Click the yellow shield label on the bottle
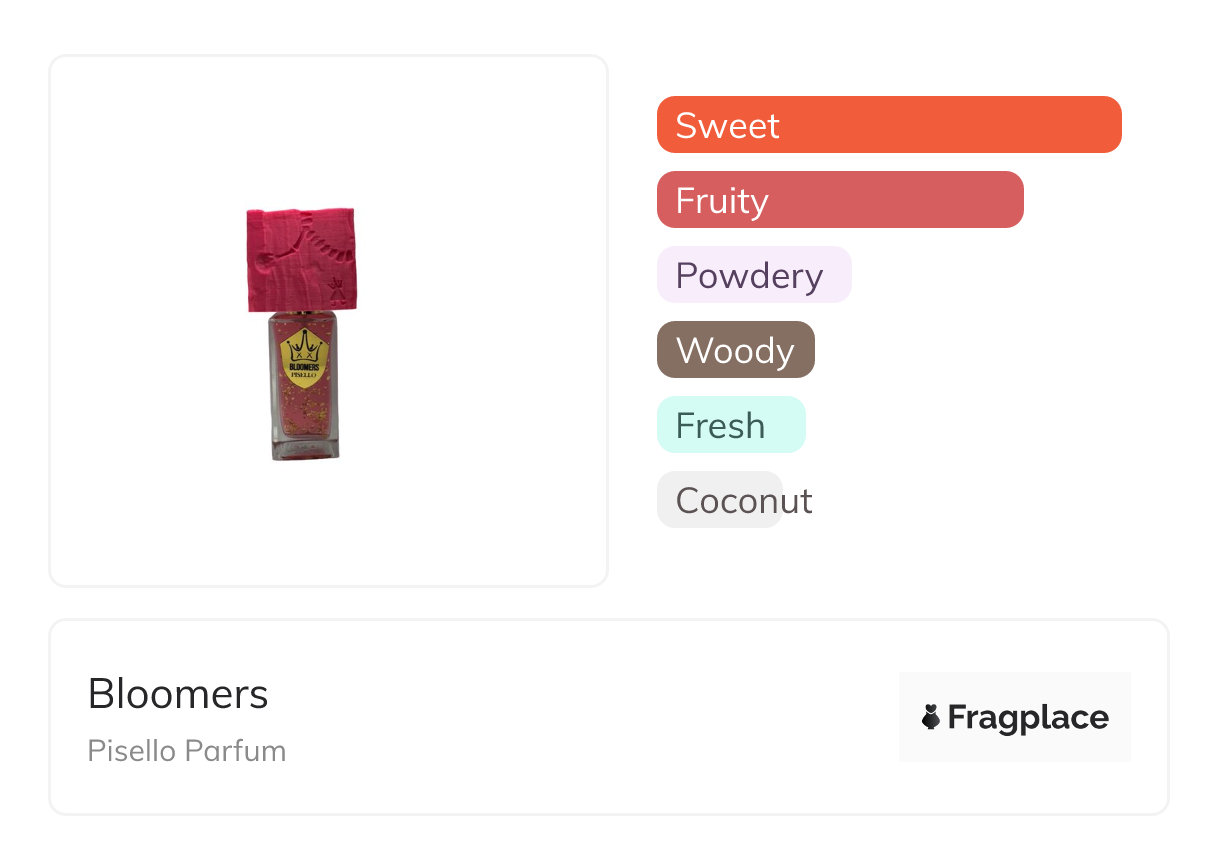This screenshot has height=864, width=1218. point(304,360)
